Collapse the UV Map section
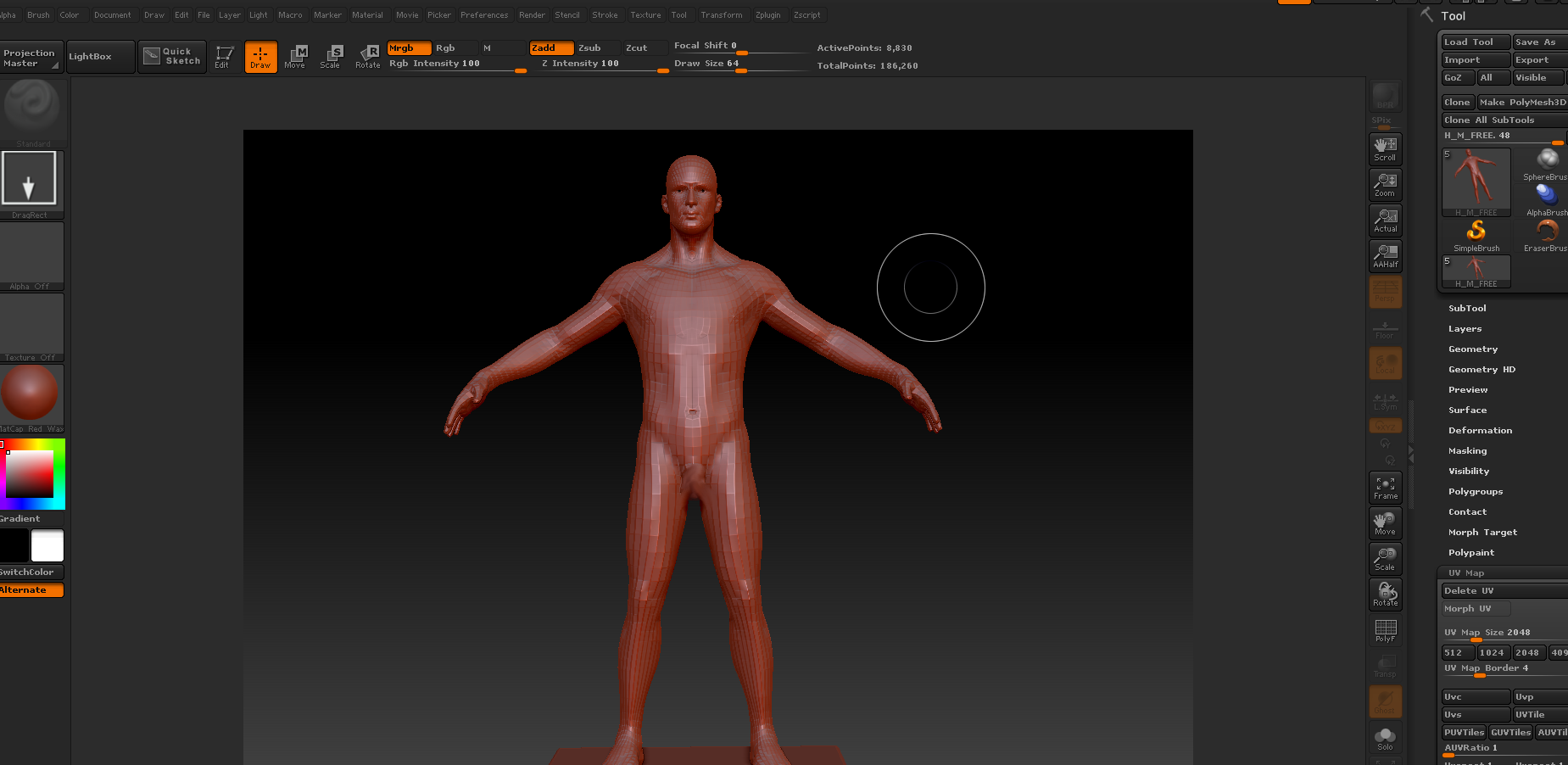Image resolution: width=1568 pixels, height=765 pixels. 1466,573
